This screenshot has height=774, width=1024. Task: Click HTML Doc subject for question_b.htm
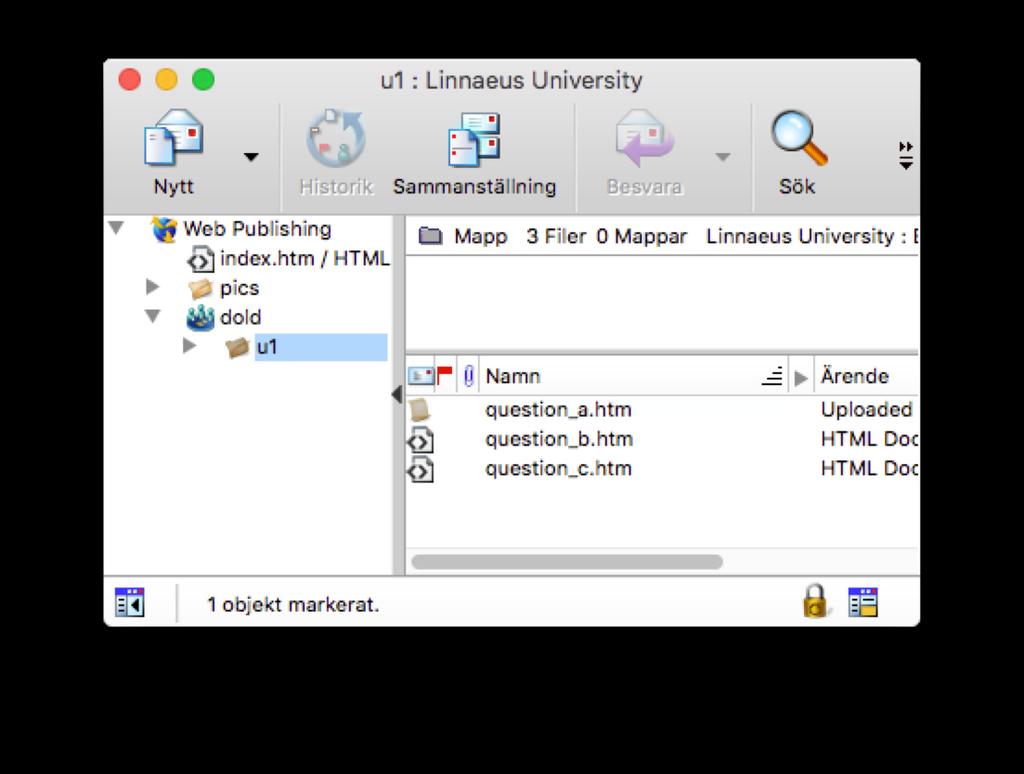pyautogui.click(x=869, y=439)
